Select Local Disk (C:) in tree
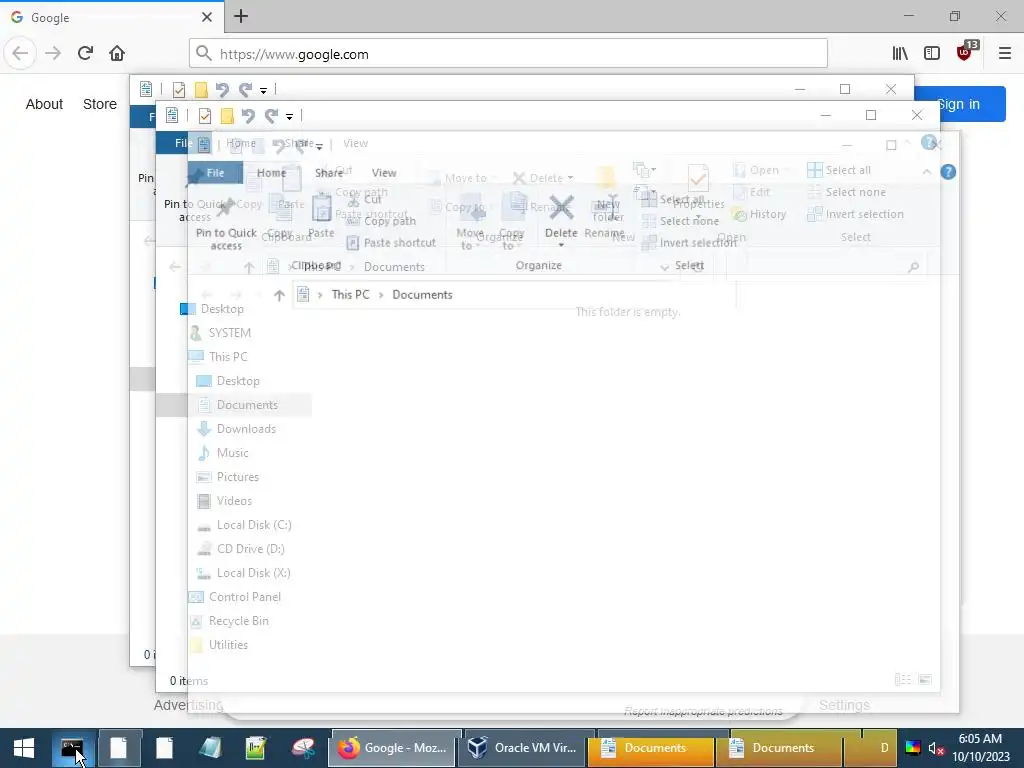Viewport: 1024px width, 768px height. (244, 525)
